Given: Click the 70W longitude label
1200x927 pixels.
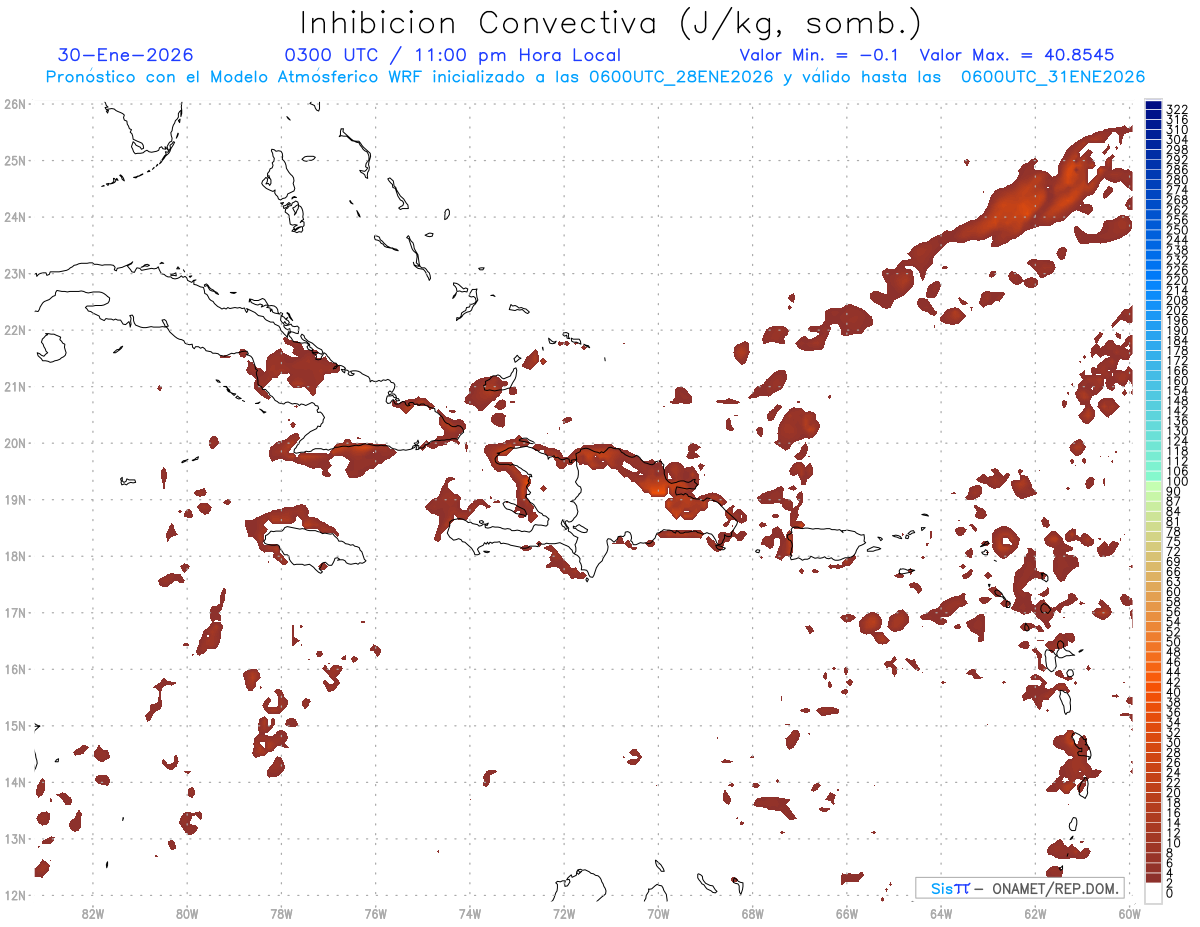Looking at the screenshot, I should click(x=658, y=912).
